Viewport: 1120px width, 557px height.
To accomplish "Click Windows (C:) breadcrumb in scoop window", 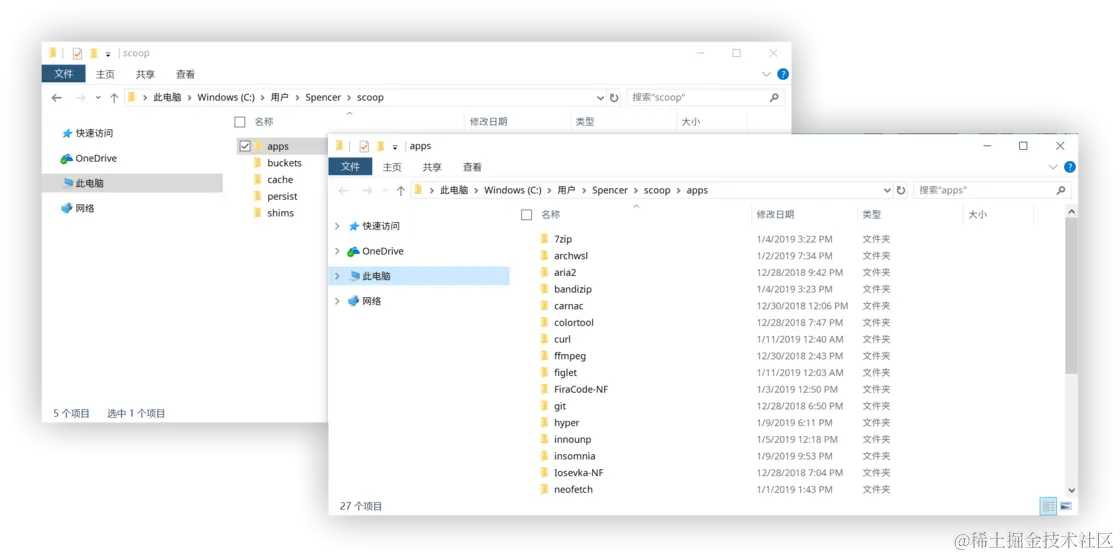I will click(x=226, y=97).
